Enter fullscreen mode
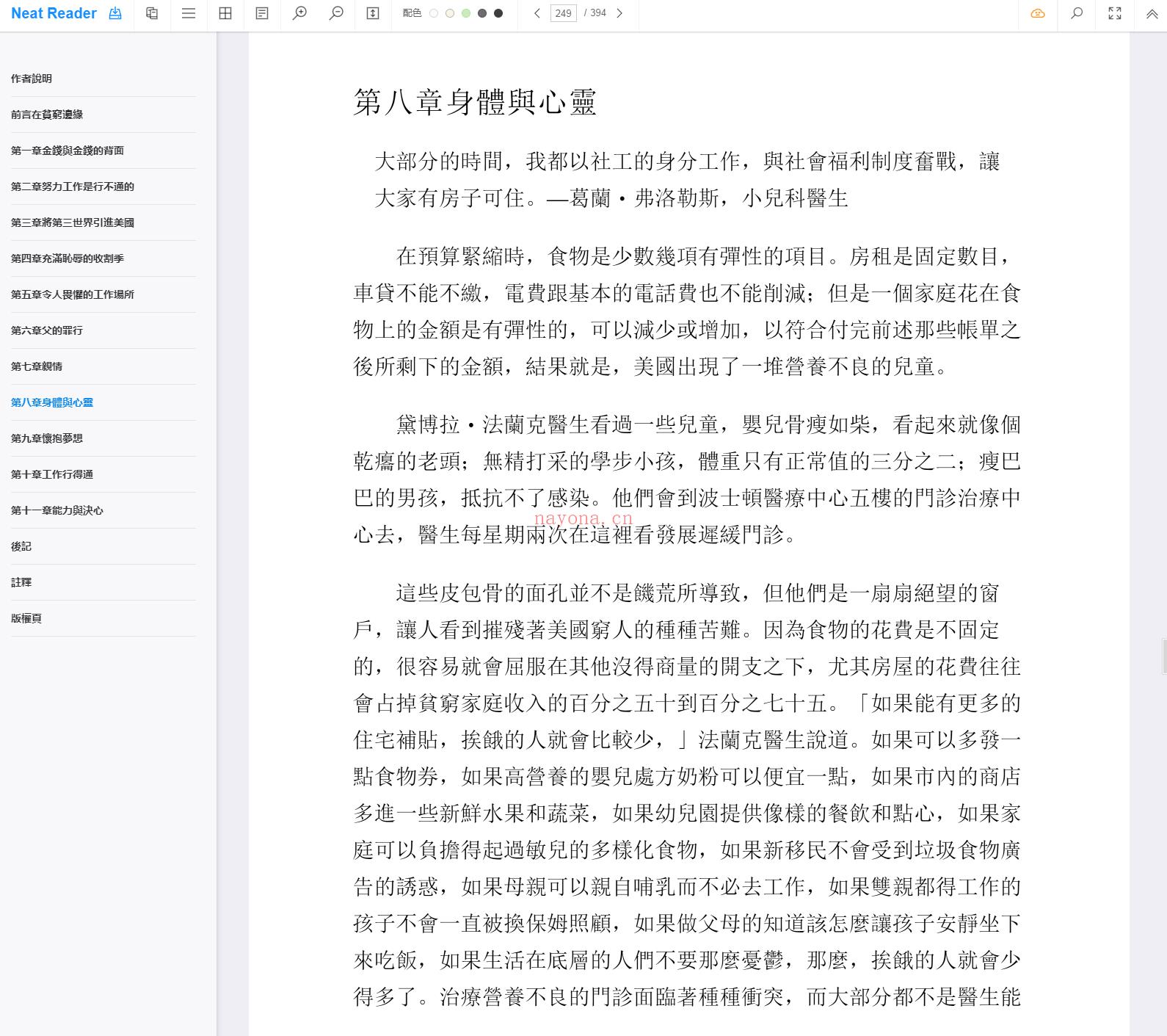Screen dimensions: 1167x1036 [1115, 13]
